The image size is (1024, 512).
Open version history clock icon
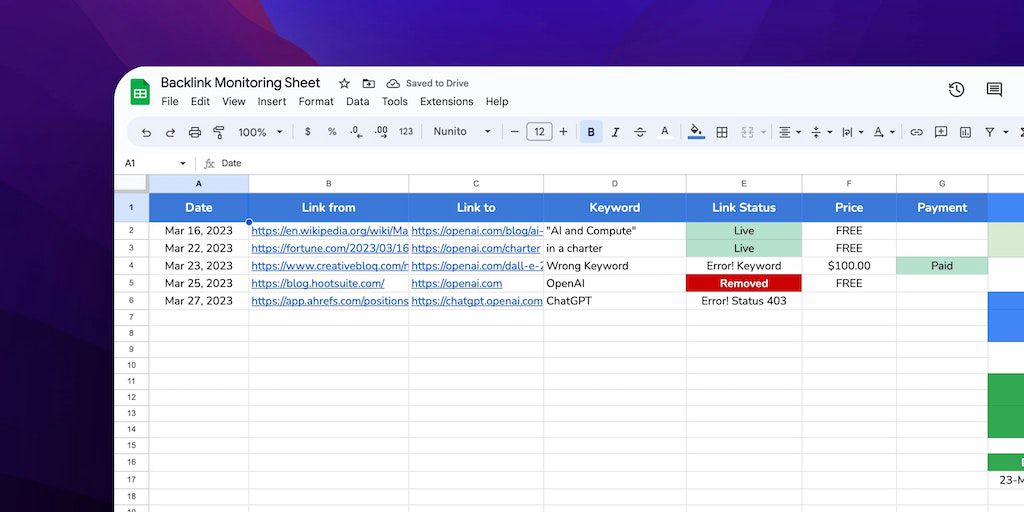point(956,90)
